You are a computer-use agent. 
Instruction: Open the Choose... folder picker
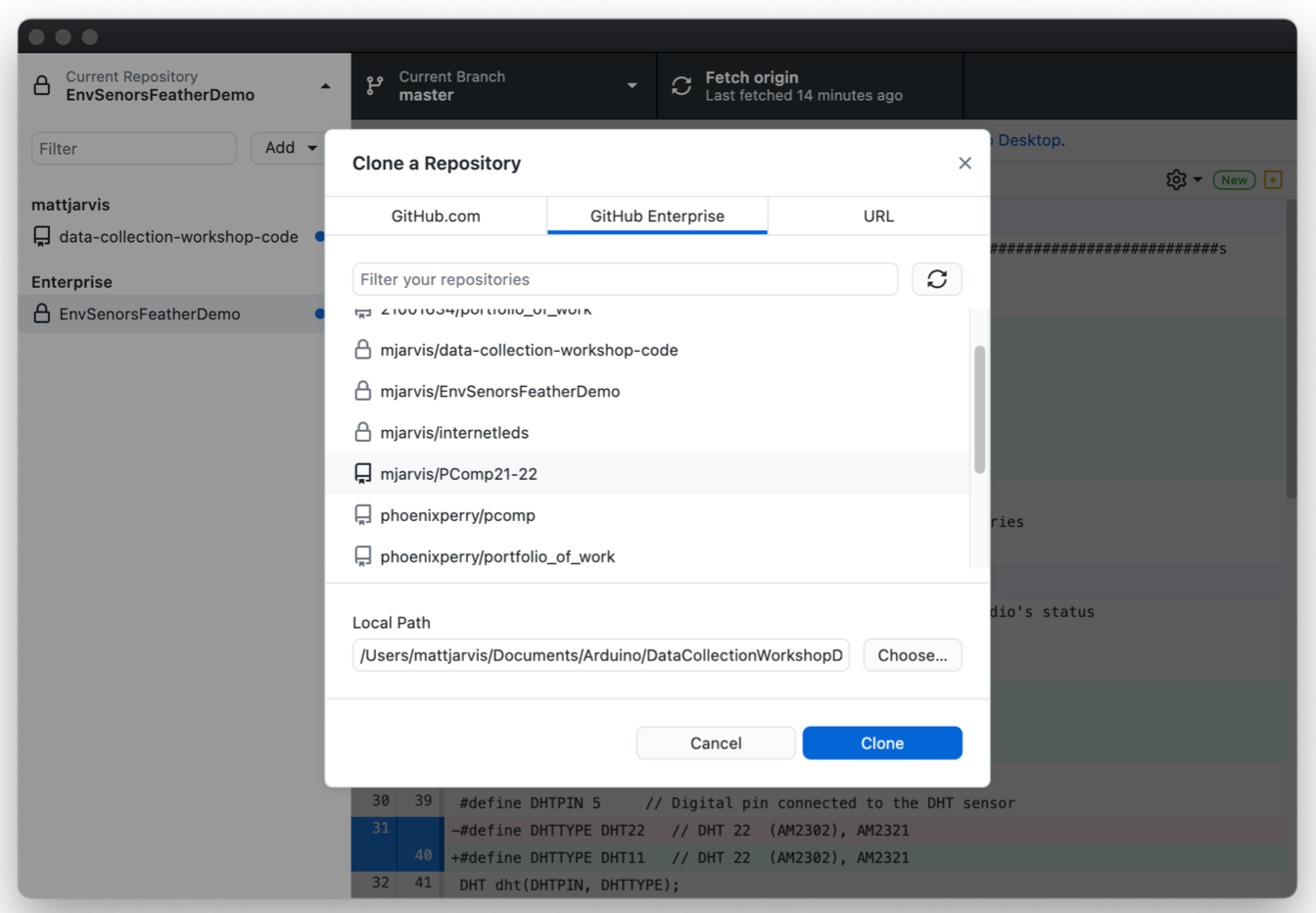tap(913, 655)
